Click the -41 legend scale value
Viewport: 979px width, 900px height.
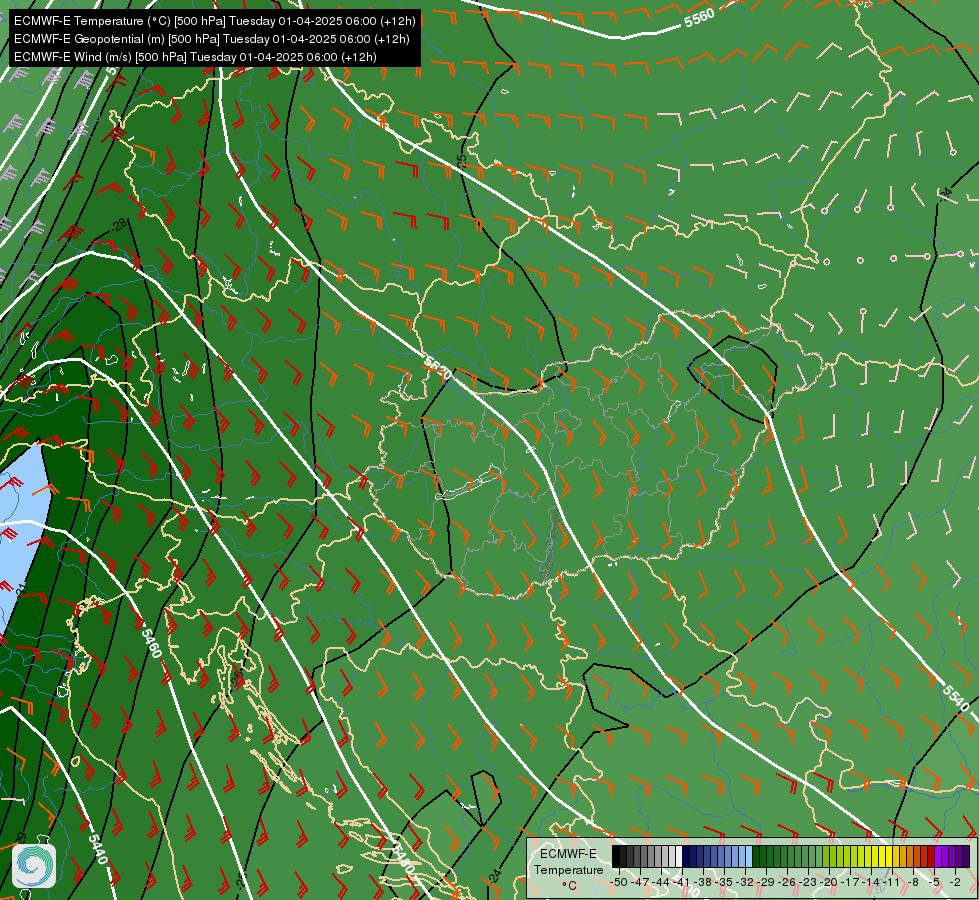tap(681, 882)
